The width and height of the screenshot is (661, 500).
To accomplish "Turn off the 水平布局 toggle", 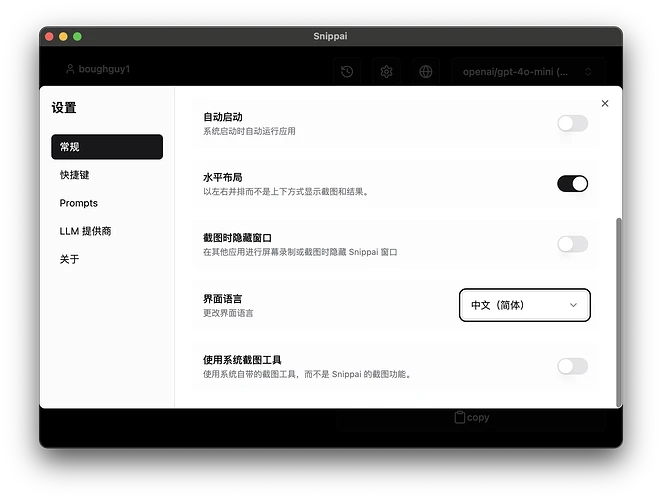I will click(572, 184).
